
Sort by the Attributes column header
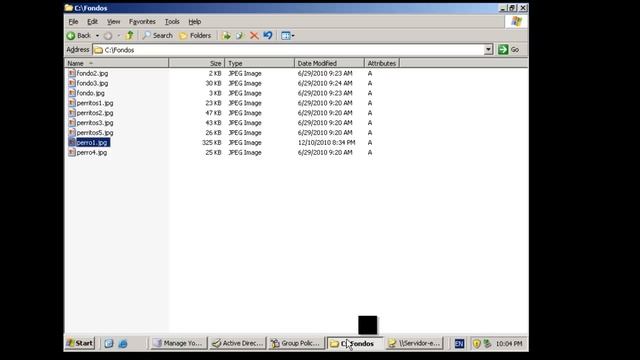(382, 63)
